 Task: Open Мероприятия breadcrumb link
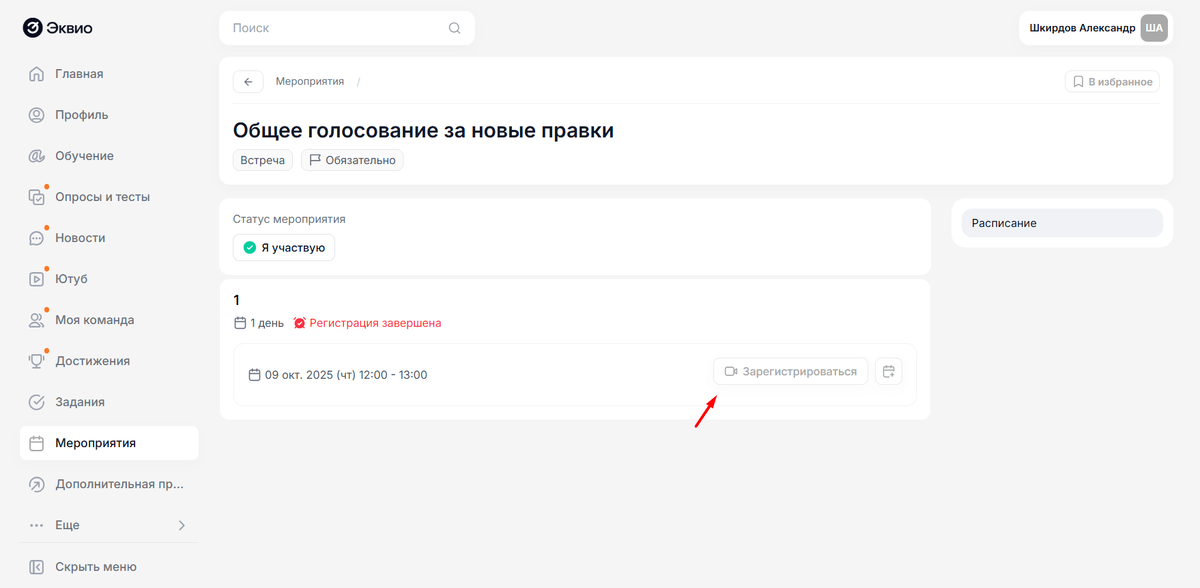pos(310,82)
